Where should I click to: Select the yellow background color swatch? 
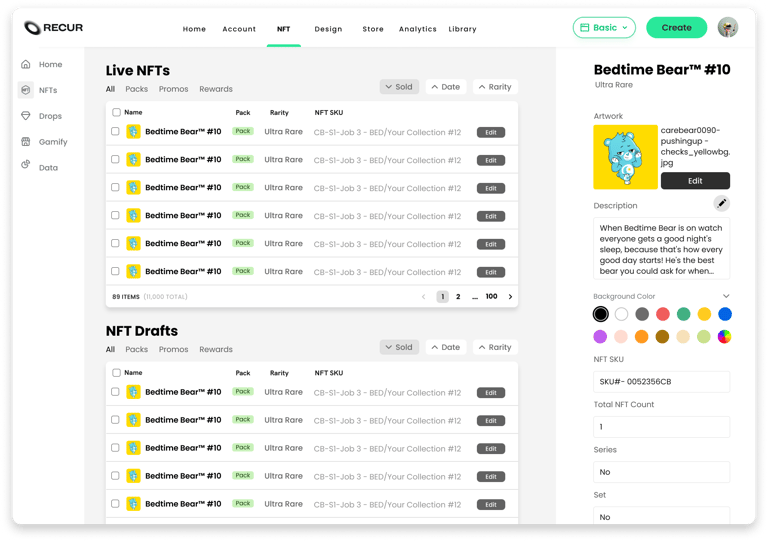click(704, 314)
